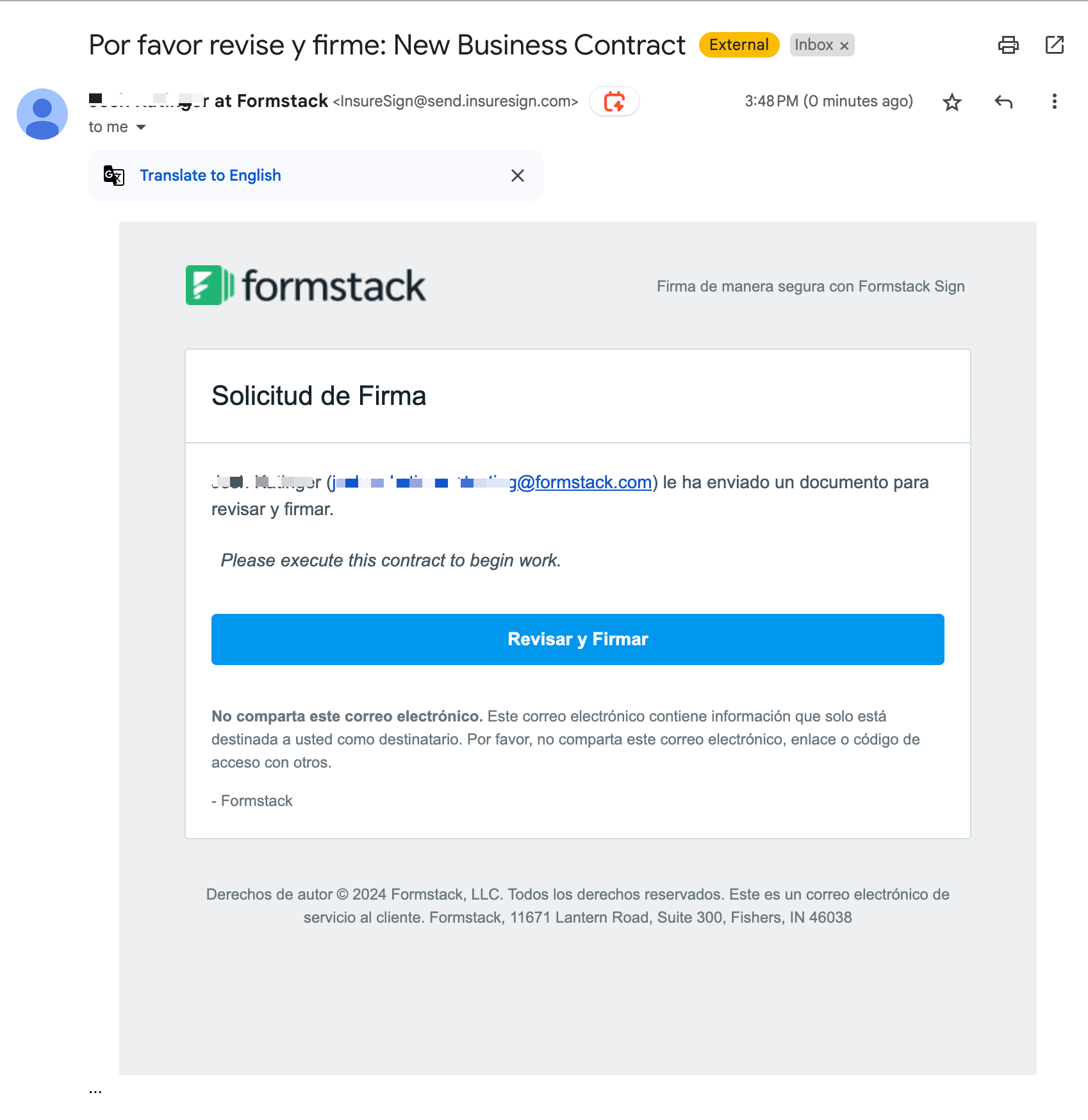Click 'Translate to English' link
This screenshot has height=1120, width=1088.
(x=210, y=176)
